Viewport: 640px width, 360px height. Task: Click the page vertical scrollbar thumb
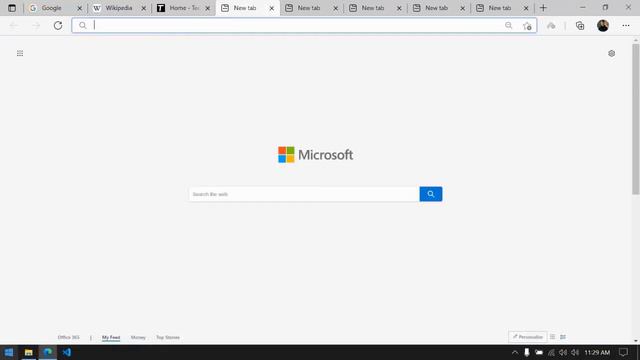(x=636, y=118)
